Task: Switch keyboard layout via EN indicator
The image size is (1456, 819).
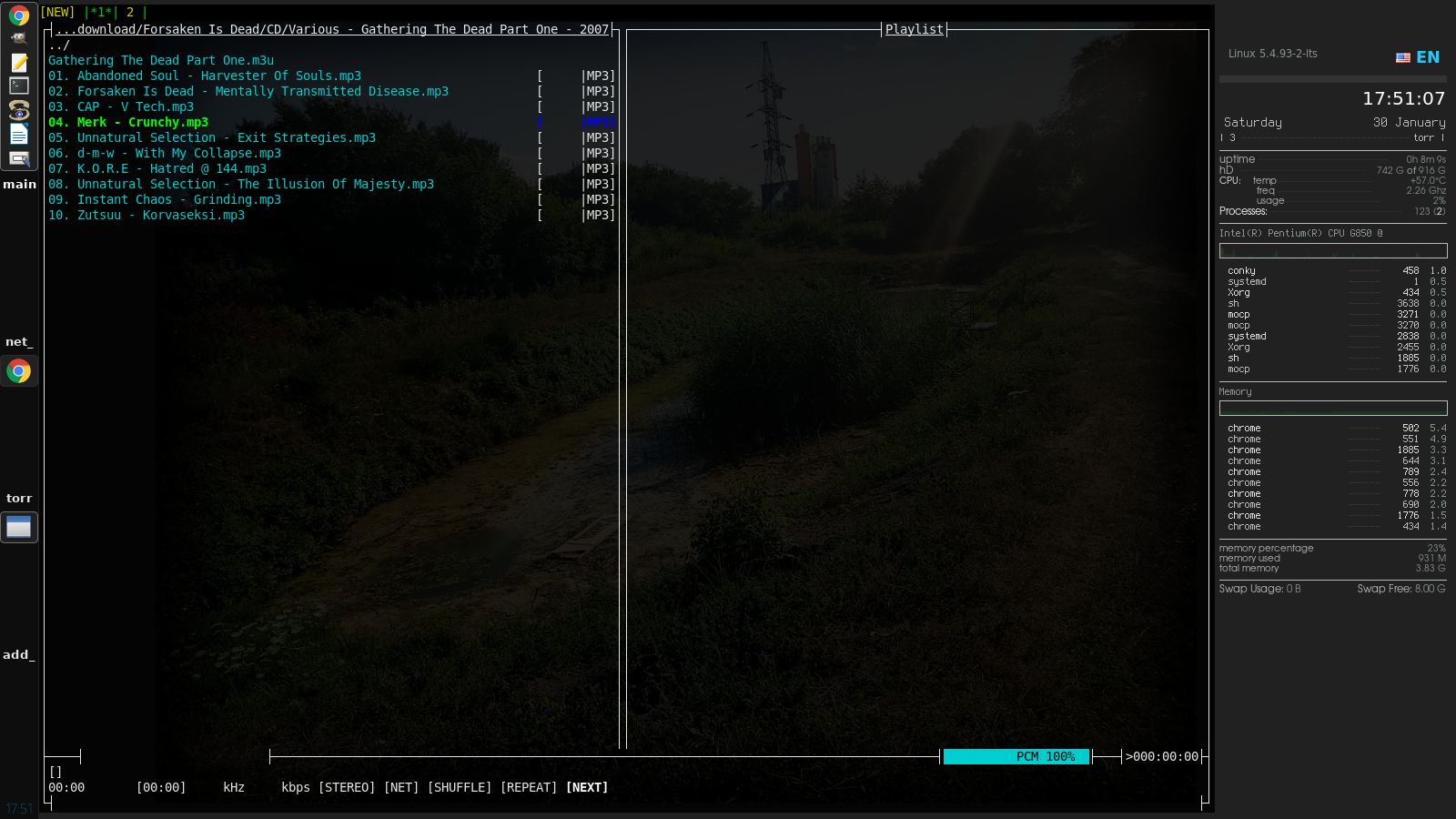Action: (1428, 57)
